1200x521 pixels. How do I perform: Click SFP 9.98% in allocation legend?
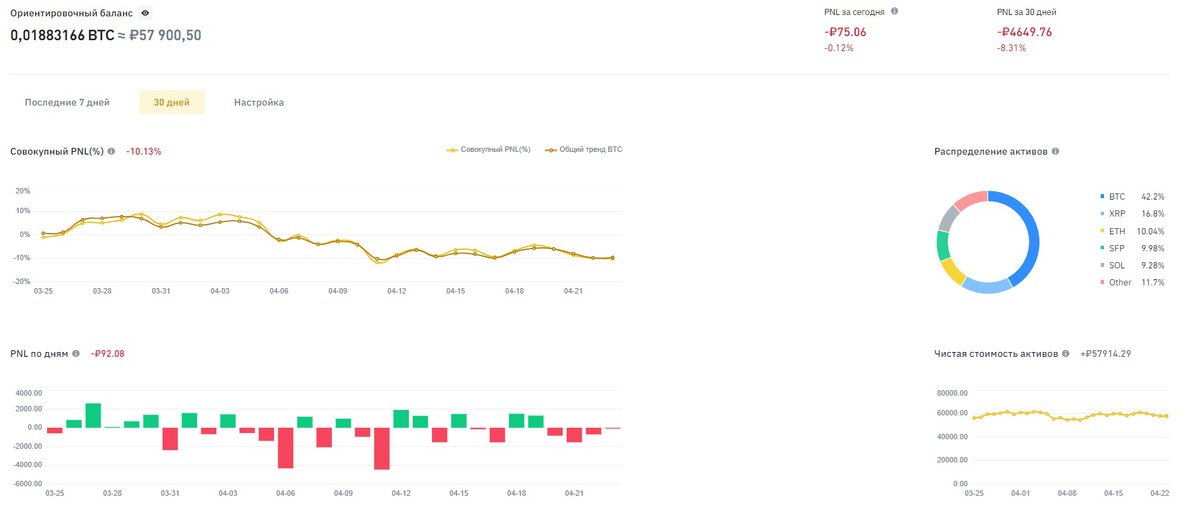coord(1130,248)
